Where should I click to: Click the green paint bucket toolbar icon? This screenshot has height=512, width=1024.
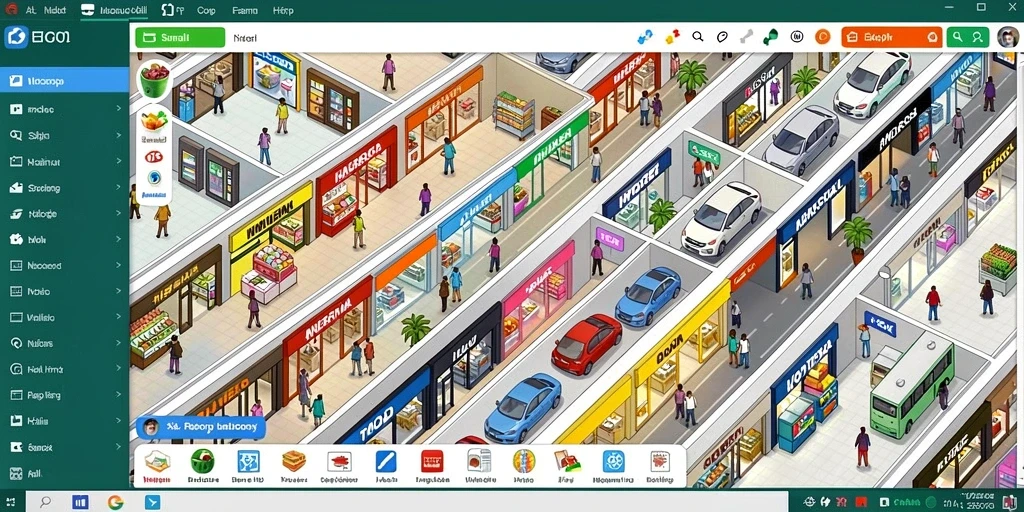[x=771, y=37]
